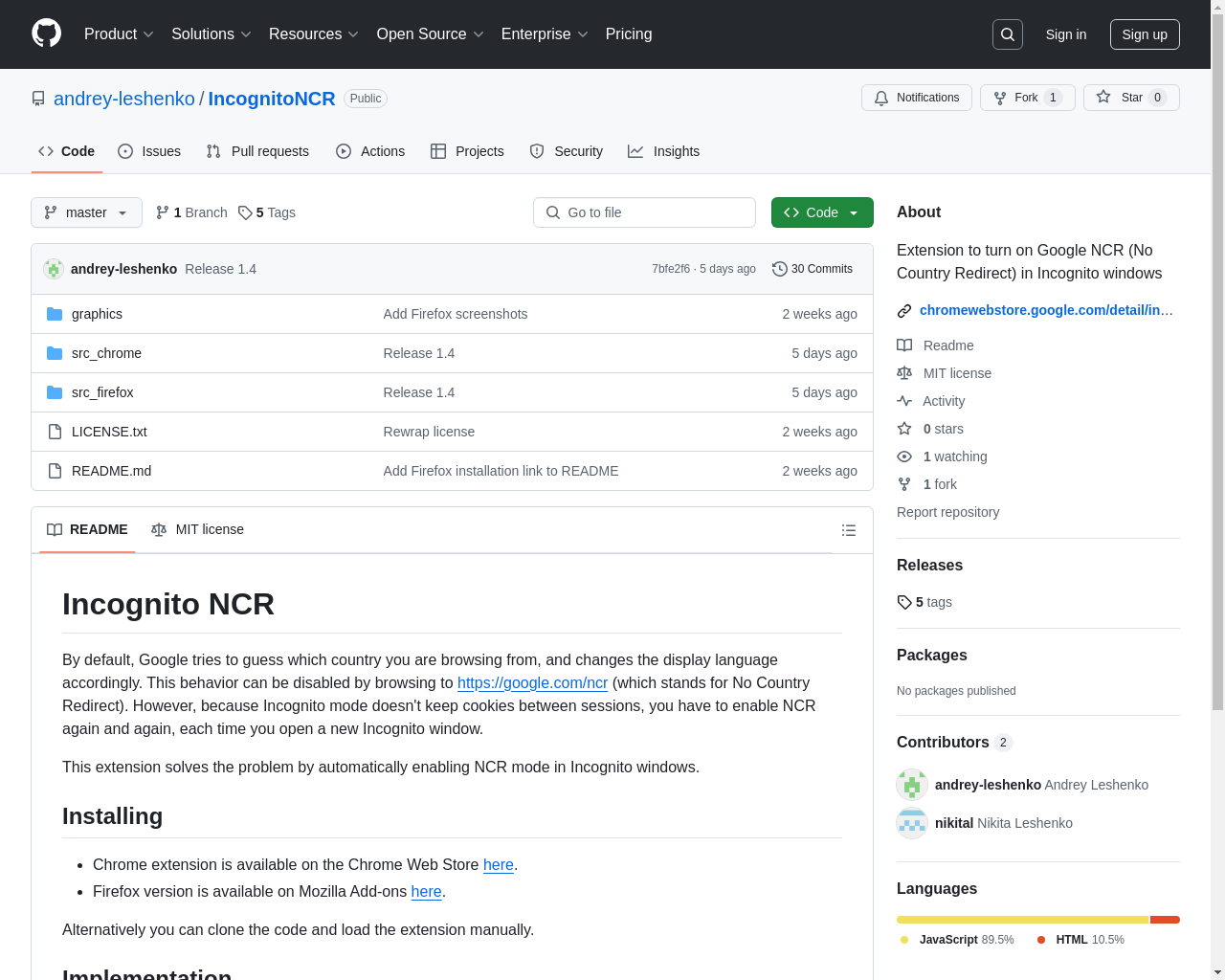Click the Chrome Web Store here link

click(499, 864)
